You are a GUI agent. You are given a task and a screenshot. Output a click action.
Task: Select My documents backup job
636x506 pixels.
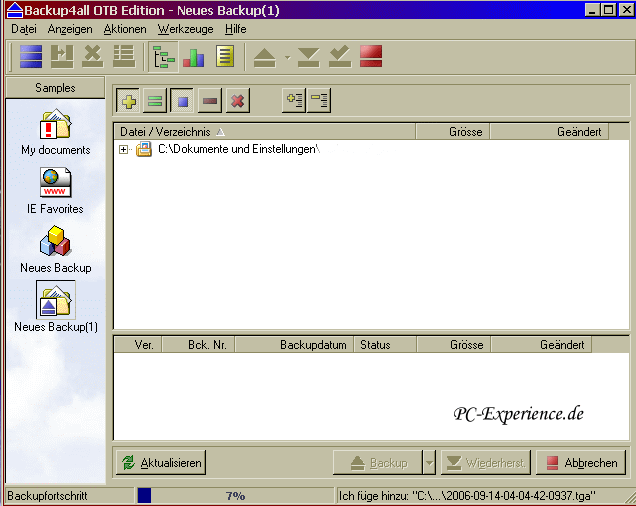[56, 132]
